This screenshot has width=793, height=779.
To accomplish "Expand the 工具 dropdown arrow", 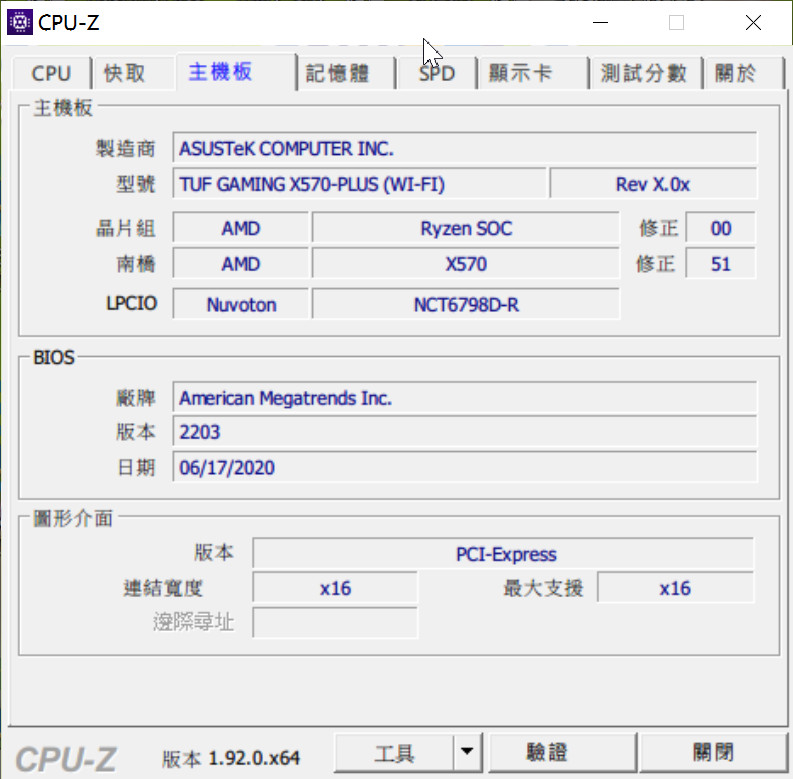I will point(467,752).
